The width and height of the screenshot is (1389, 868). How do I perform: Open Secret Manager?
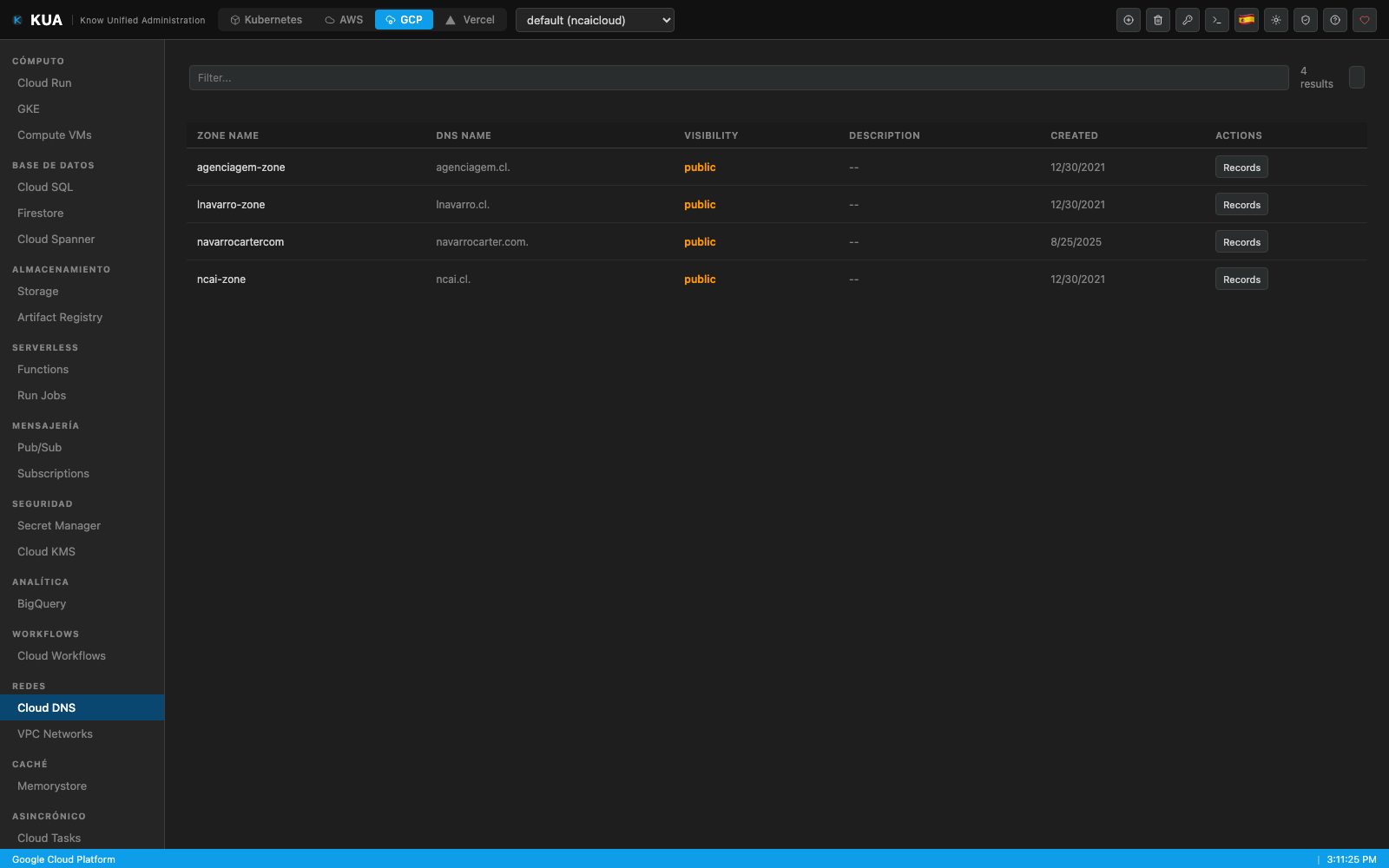pos(82,525)
